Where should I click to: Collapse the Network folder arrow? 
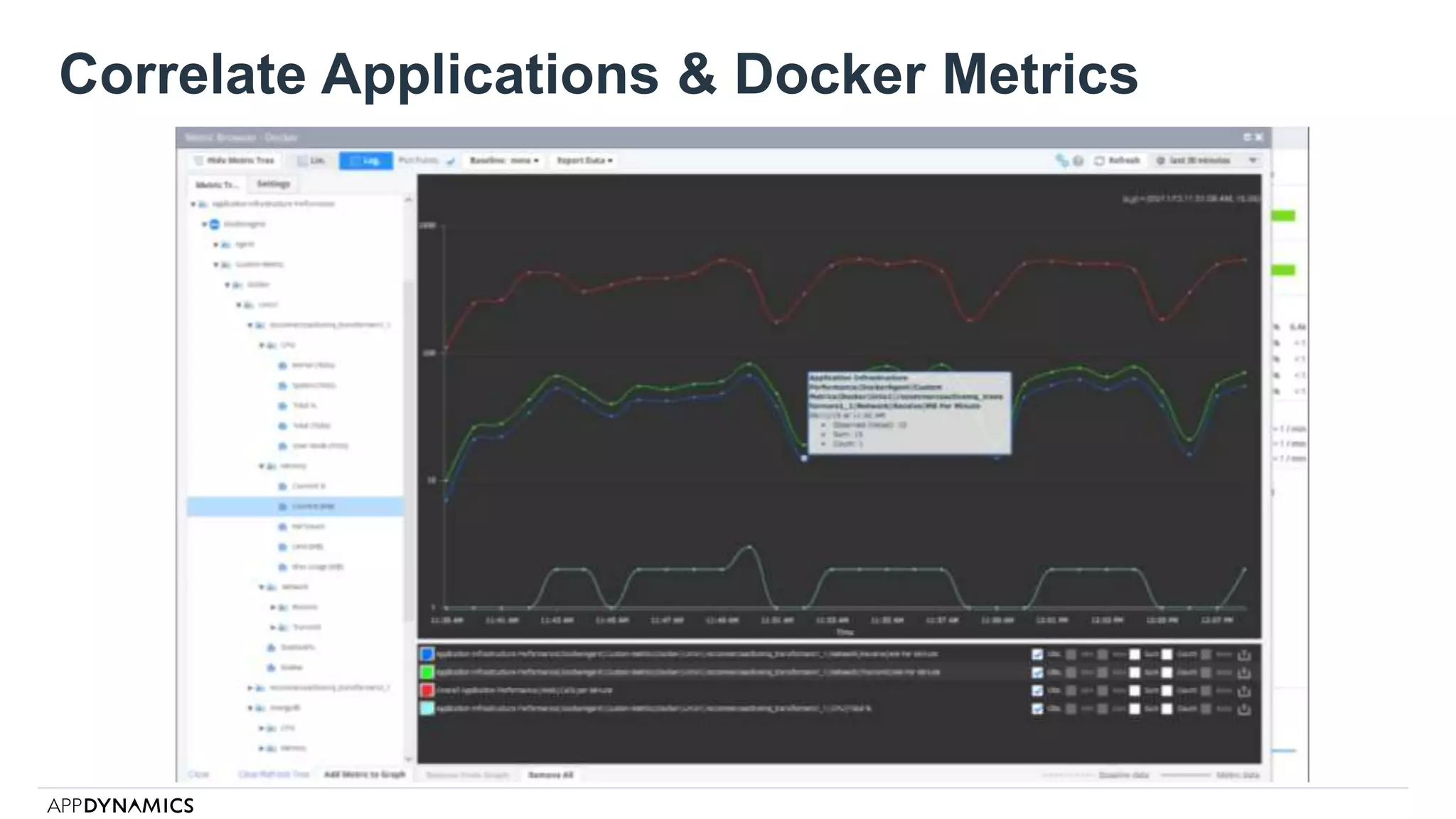click(x=261, y=587)
